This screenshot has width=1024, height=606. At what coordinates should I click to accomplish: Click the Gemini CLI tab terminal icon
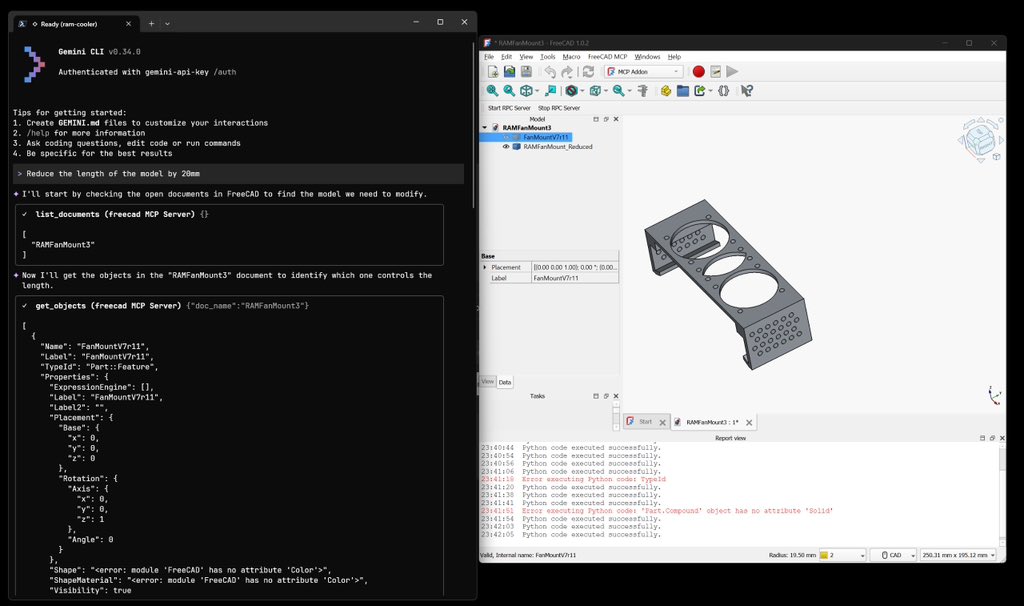22,24
